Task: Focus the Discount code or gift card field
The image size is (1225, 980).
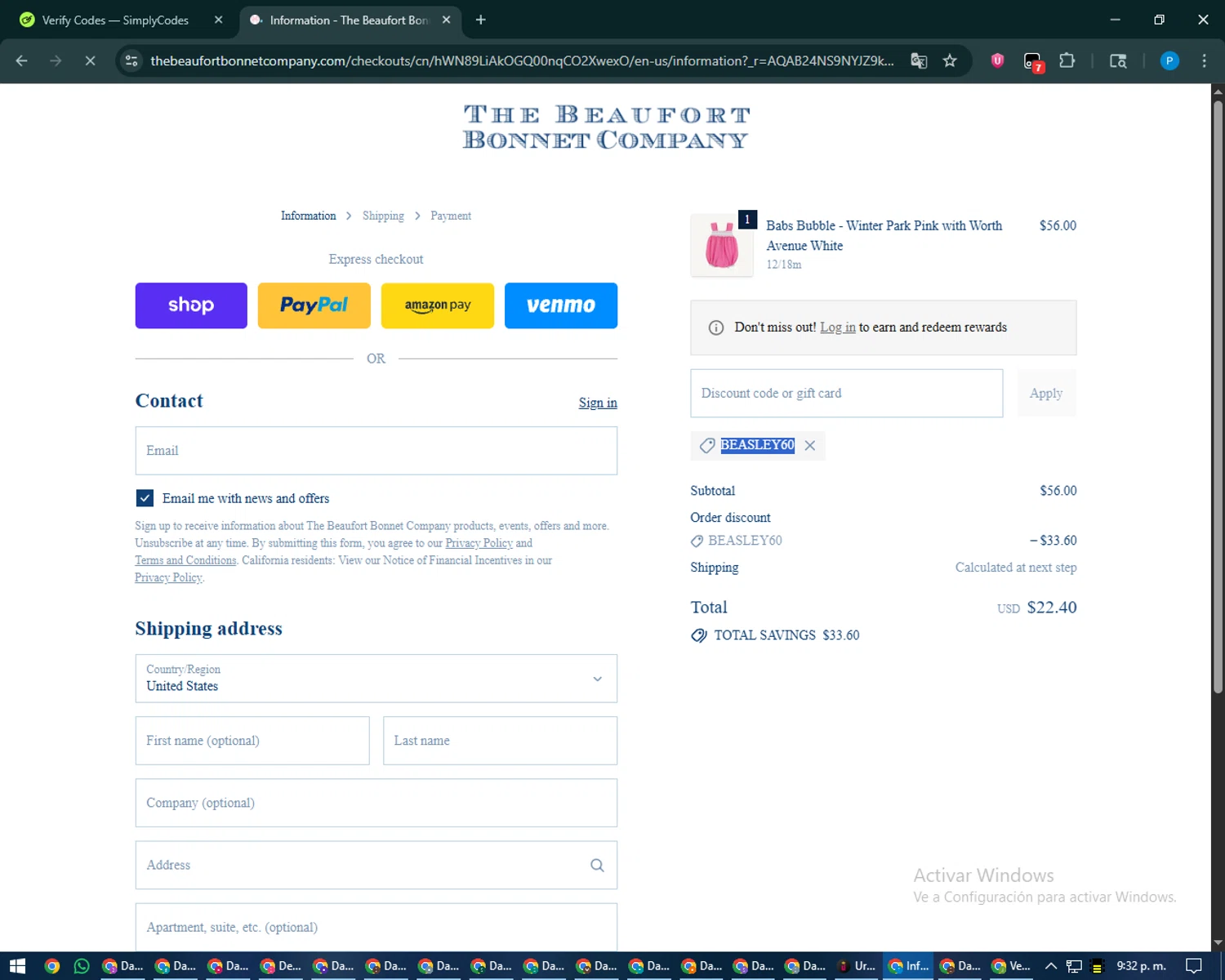Action: [x=847, y=394]
